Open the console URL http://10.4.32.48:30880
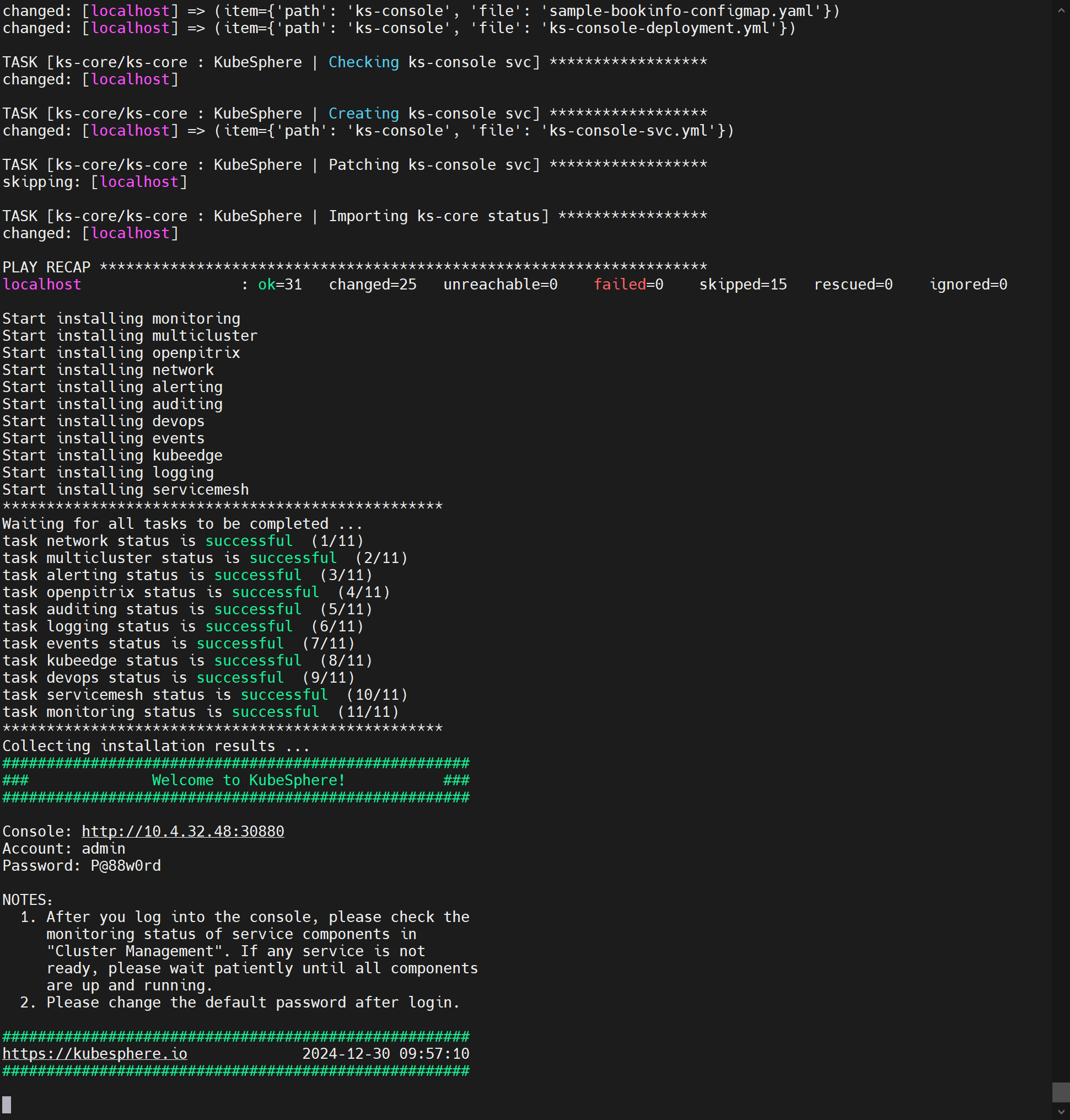This screenshot has width=1070, height=1120. 182,831
